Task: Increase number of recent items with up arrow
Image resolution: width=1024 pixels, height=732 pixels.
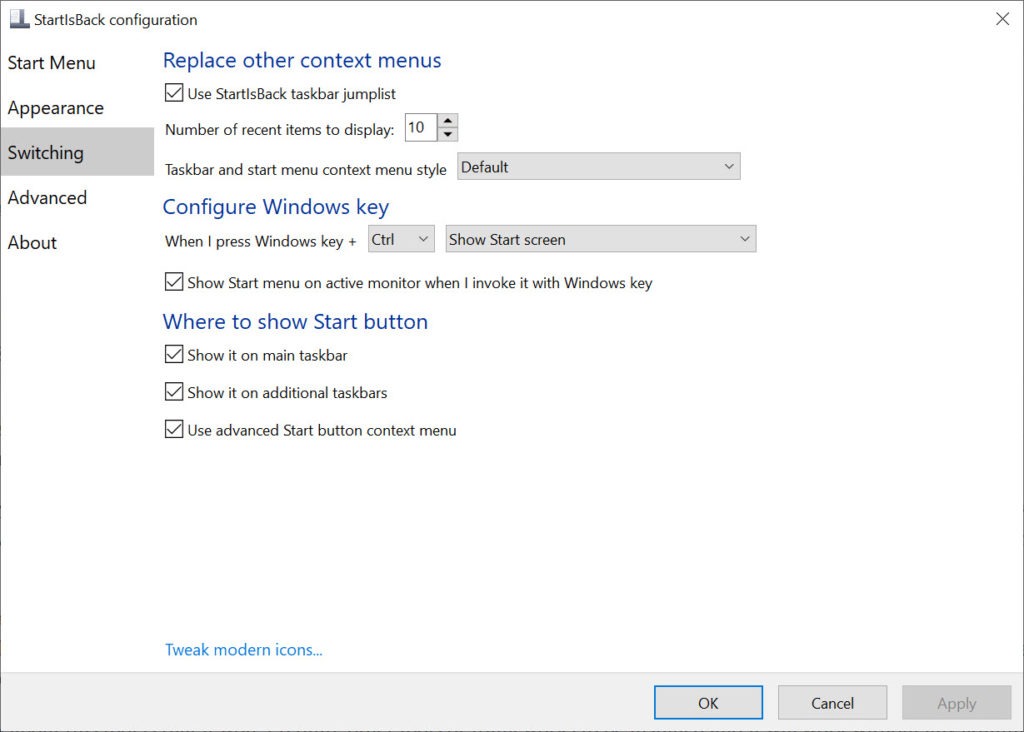Action: [447, 121]
